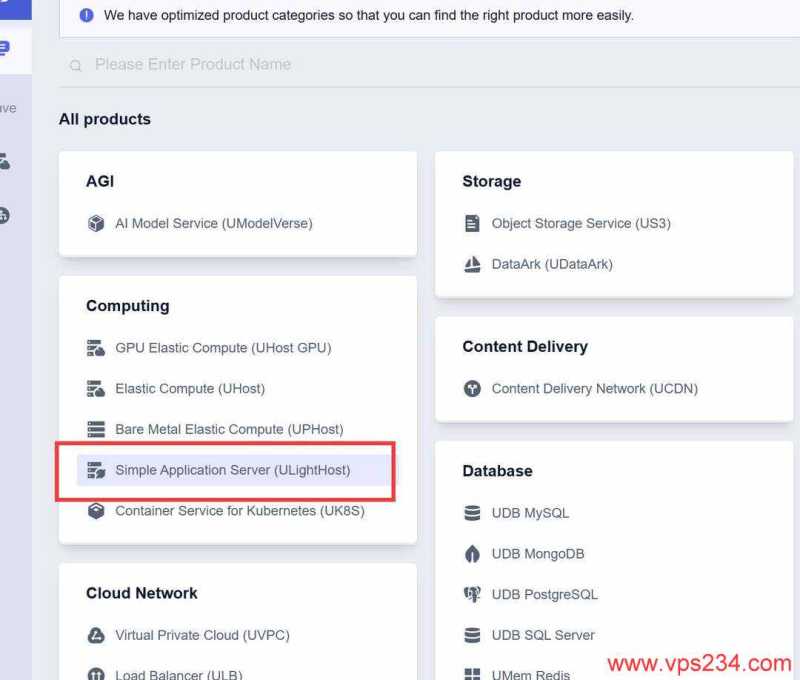Click the Bare Metal Elastic Compute icon
The height and width of the screenshot is (680, 800).
(x=96, y=430)
